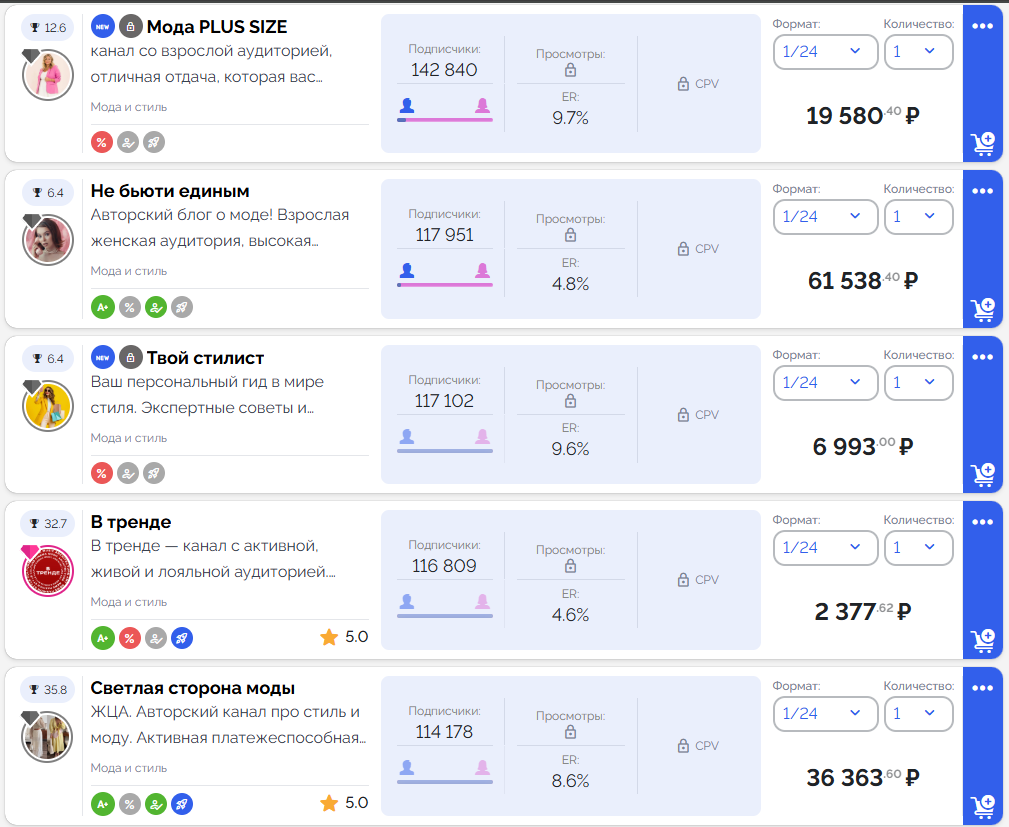Click trophy rating 35.8 badge
Screen dimensions: 1009x827
pyautogui.click(x=48, y=689)
